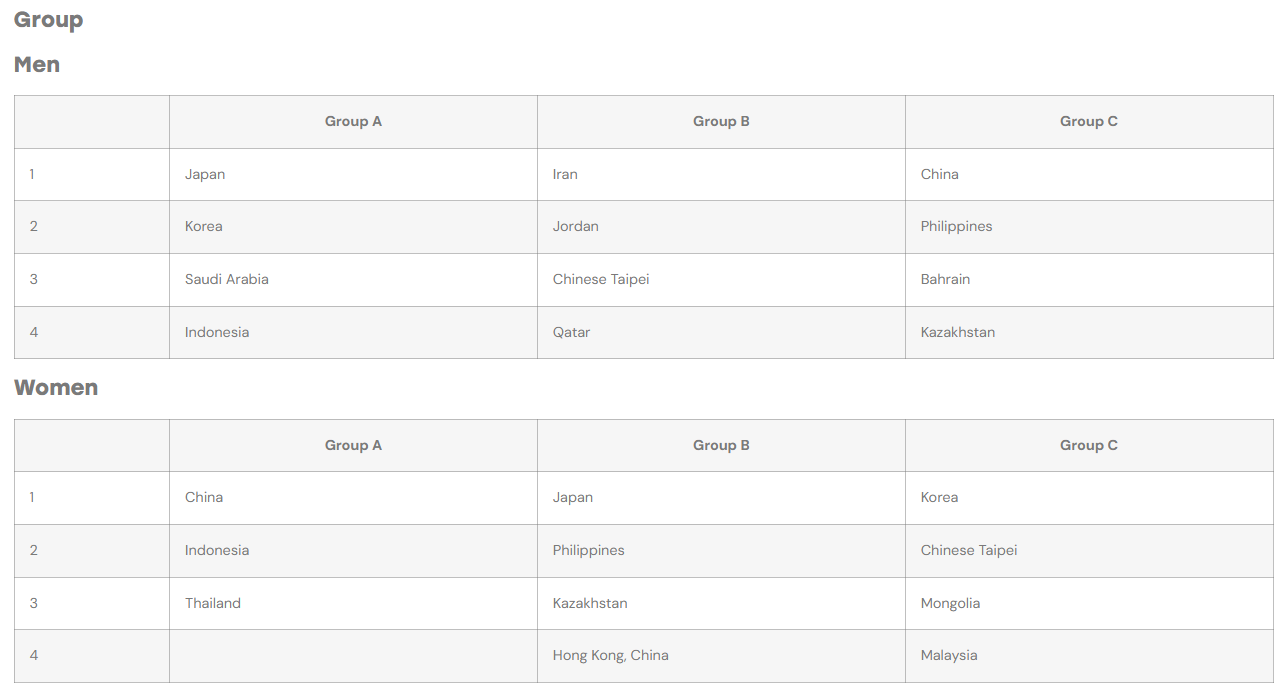
Task: Click the Qatar cell in Men Group B
Action: tap(721, 332)
